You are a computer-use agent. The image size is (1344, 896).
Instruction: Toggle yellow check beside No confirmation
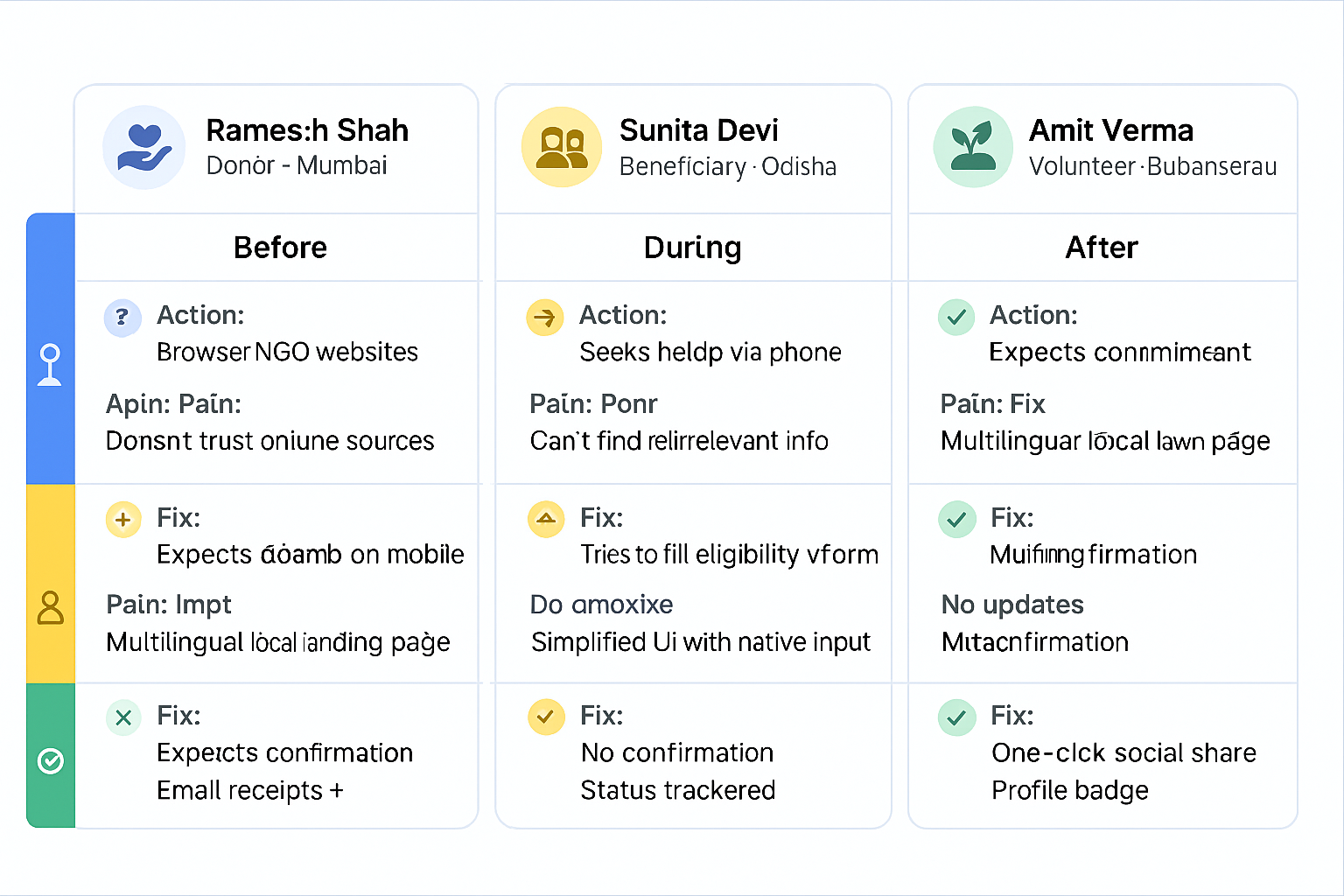click(x=545, y=717)
